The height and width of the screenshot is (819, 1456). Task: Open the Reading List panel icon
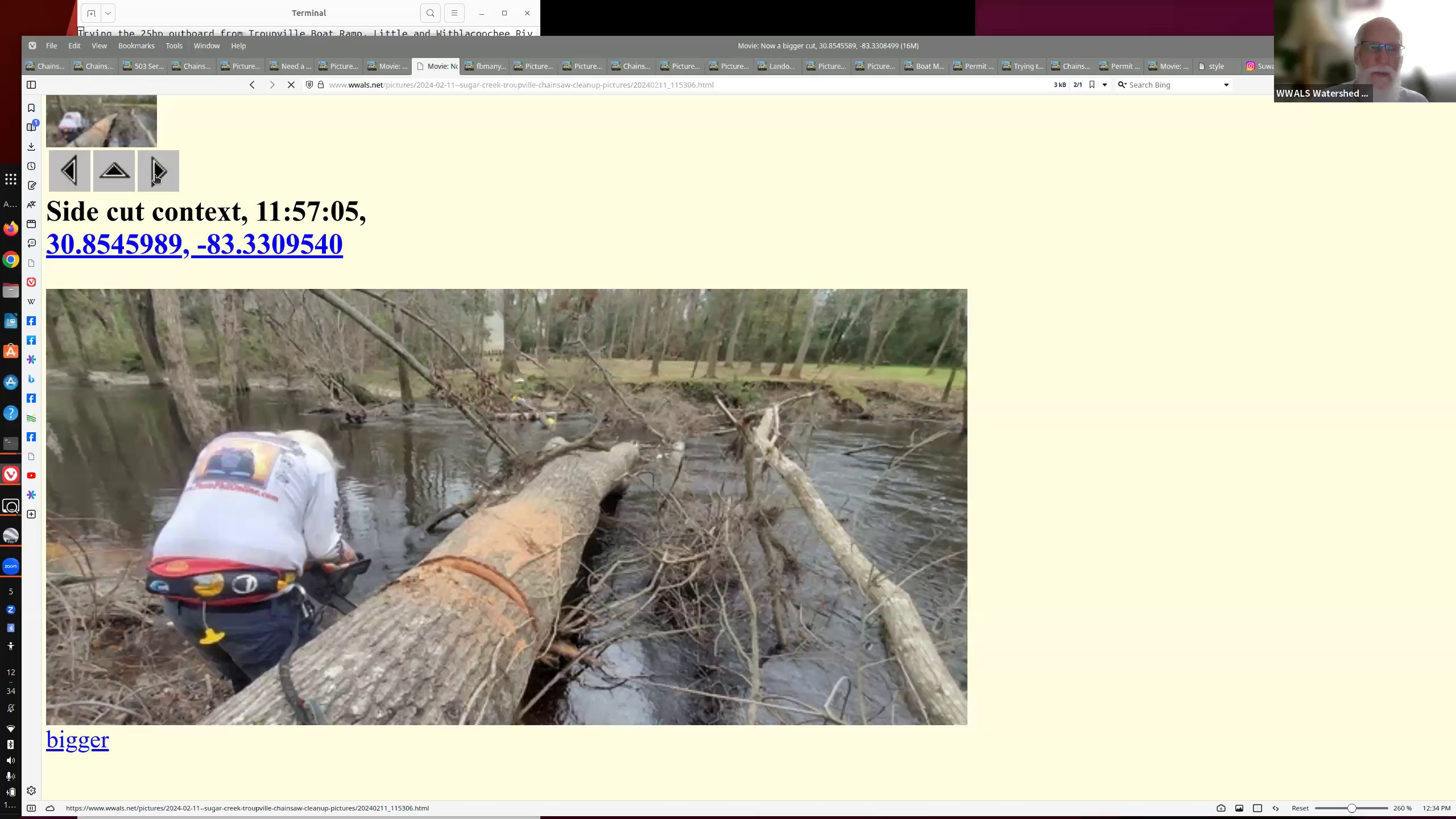click(31, 127)
